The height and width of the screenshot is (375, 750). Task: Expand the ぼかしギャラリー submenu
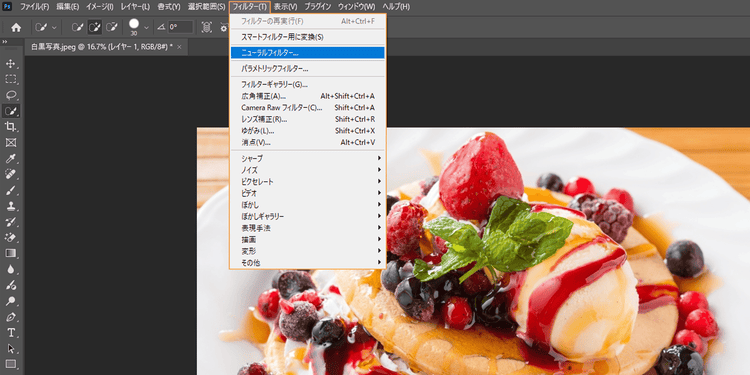307,216
